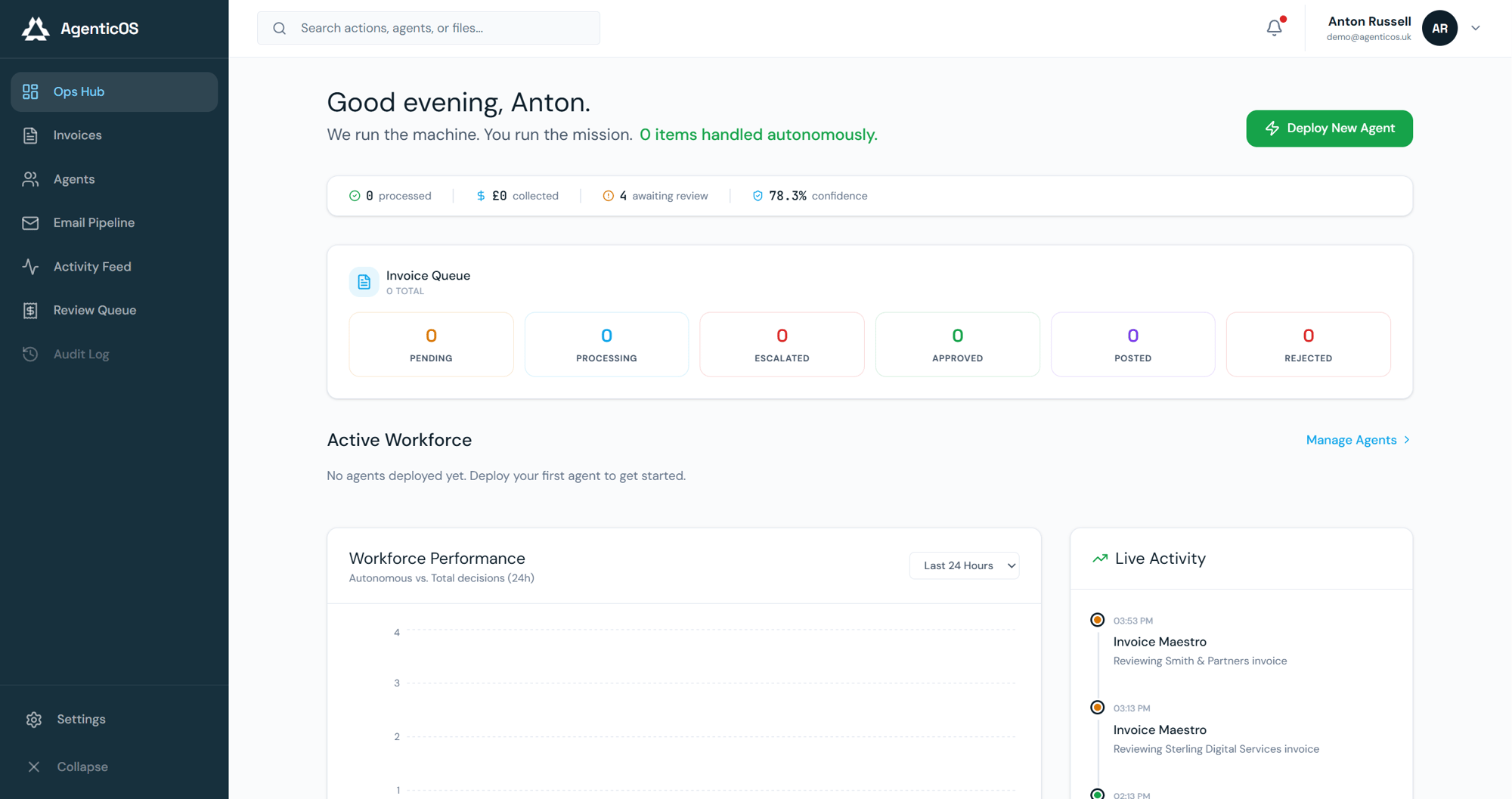The image size is (1512, 799).
Task: Click the Collapse X icon
Action: click(34, 766)
